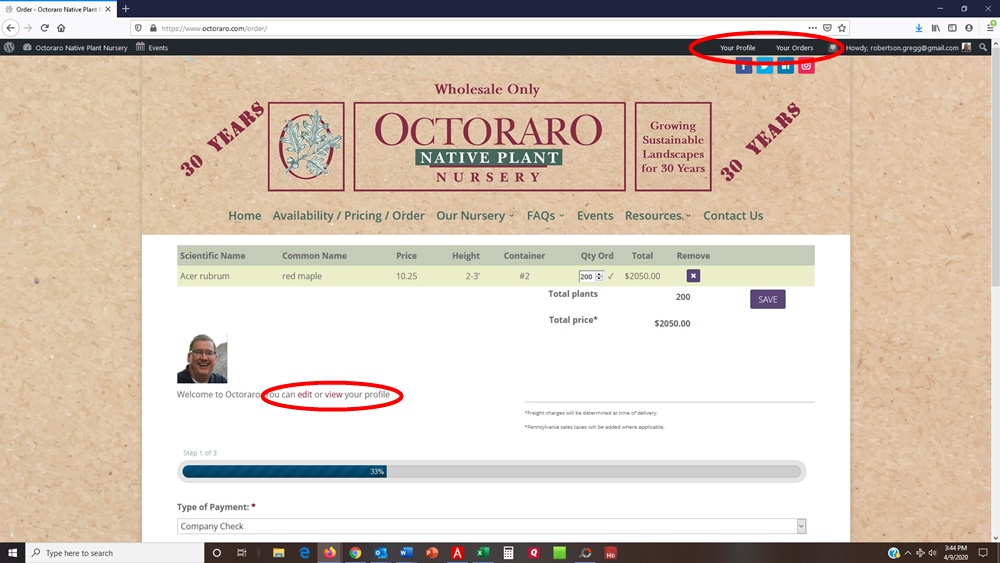Show hidden system tray icons chevron

point(908,553)
